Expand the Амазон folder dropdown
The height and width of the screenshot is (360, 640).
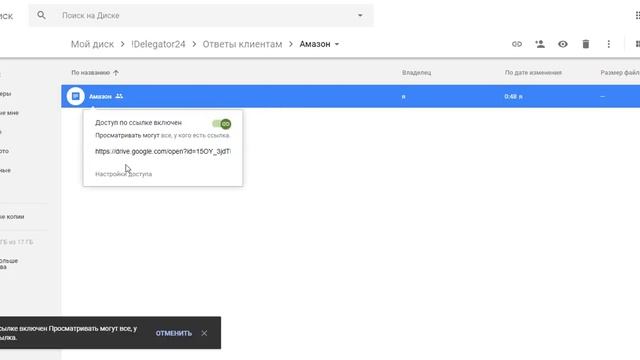pos(337,44)
